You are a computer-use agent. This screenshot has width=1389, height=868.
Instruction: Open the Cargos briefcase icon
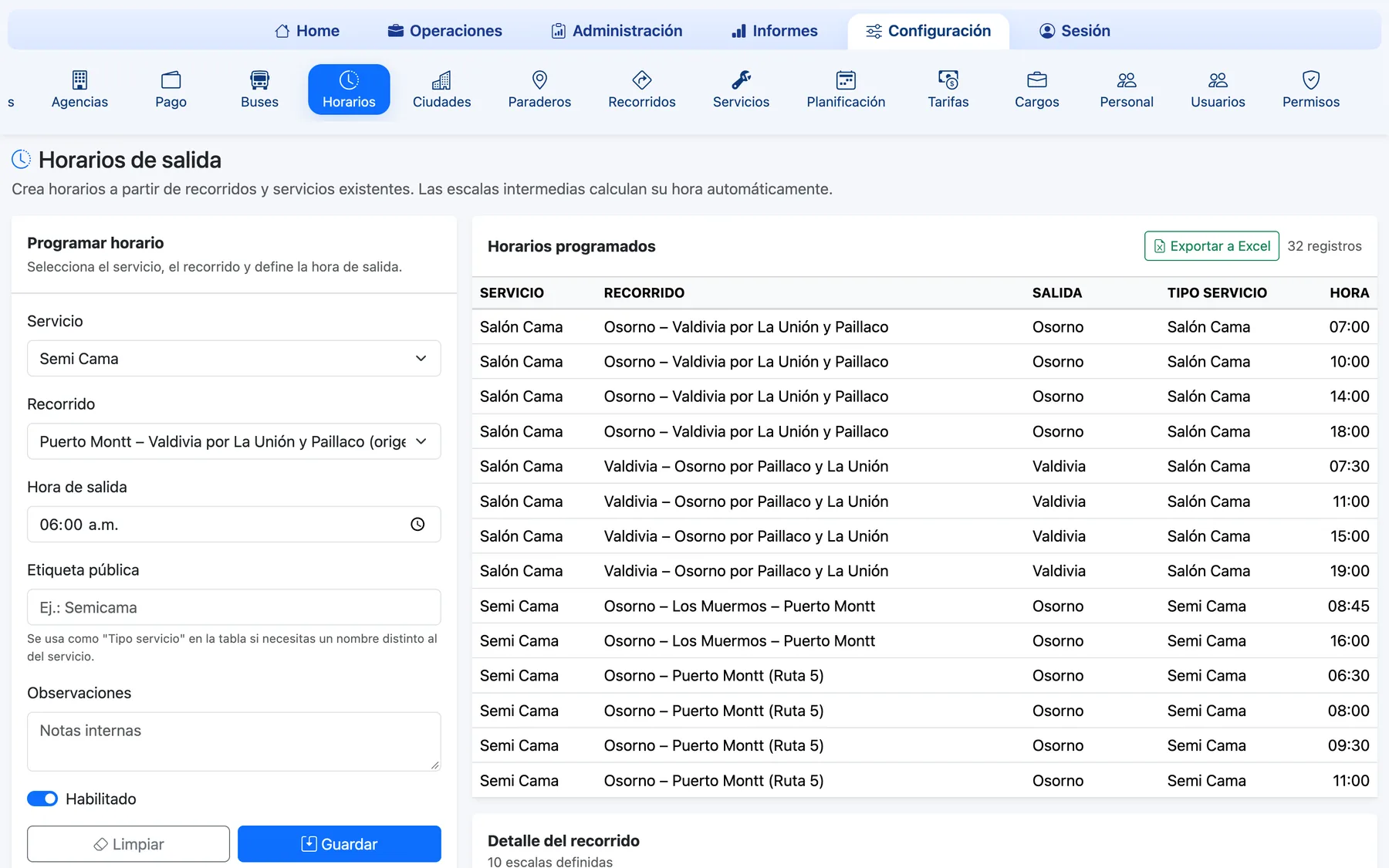(x=1037, y=80)
